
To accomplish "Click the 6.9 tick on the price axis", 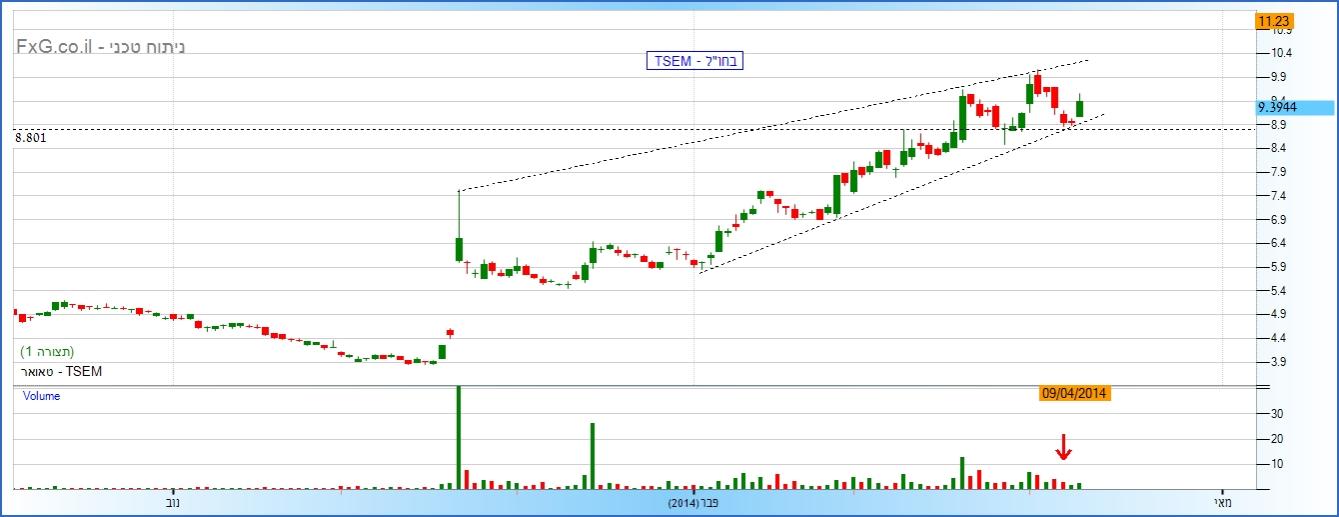I will pyautogui.click(x=1277, y=219).
